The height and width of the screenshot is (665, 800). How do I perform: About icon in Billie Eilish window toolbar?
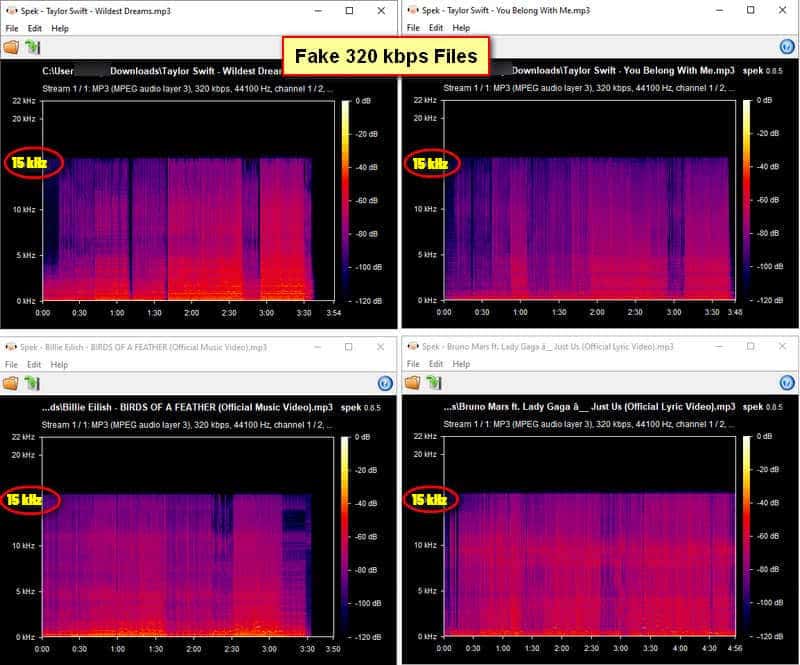[385, 383]
